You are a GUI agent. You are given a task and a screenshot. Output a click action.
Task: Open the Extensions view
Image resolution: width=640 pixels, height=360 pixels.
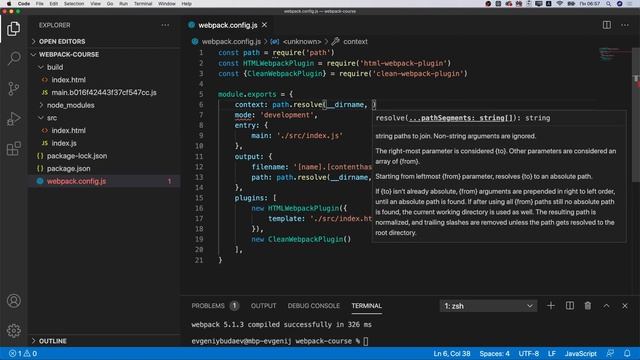pos(13,148)
